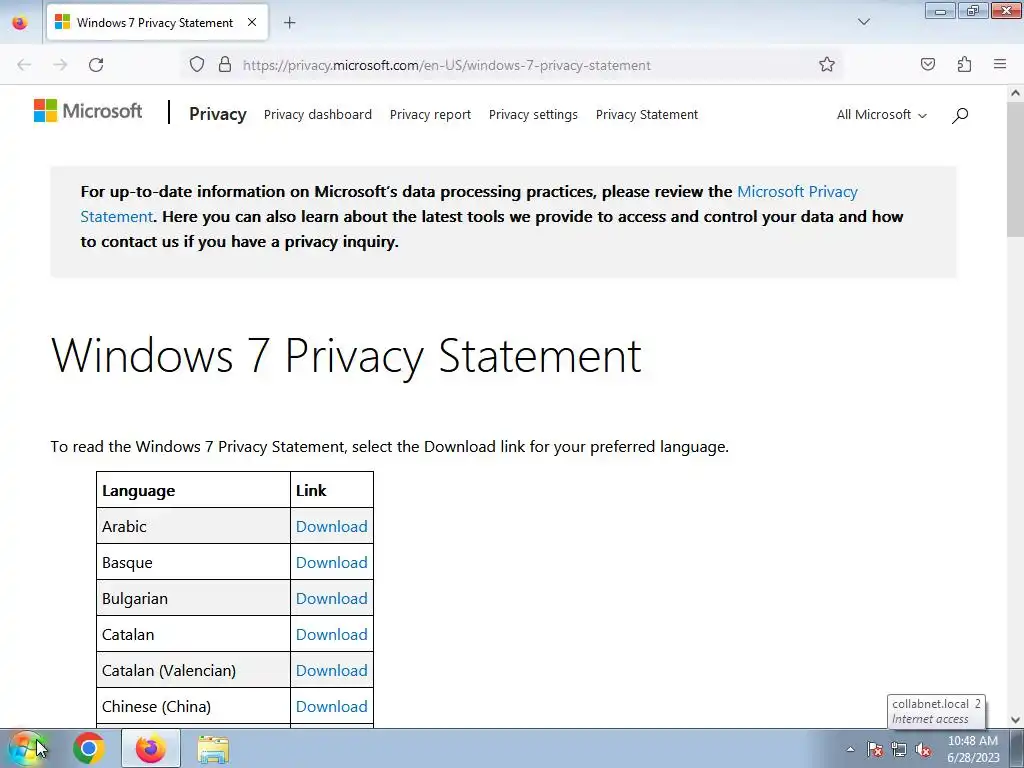Bookmark this page with the star icon
This screenshot has height=768, width=1024.
827,64
